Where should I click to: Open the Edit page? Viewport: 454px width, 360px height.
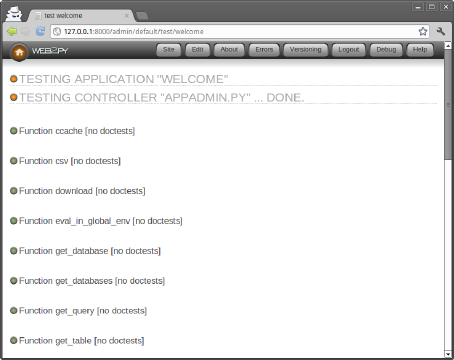click(x=198, y=50)
